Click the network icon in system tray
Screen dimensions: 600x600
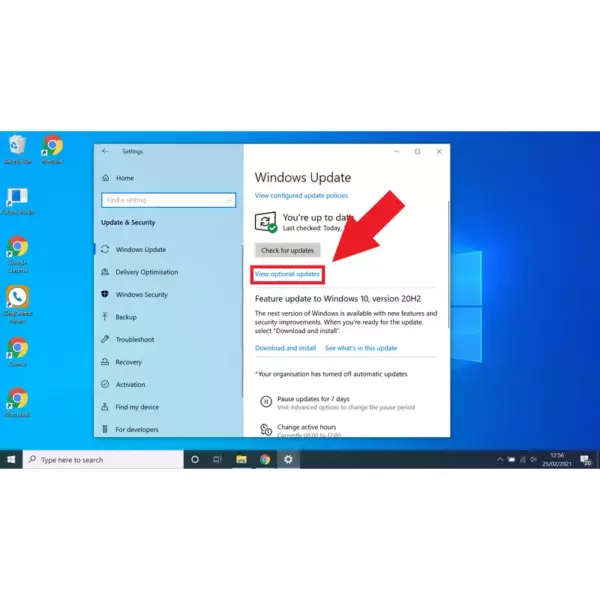523,460
